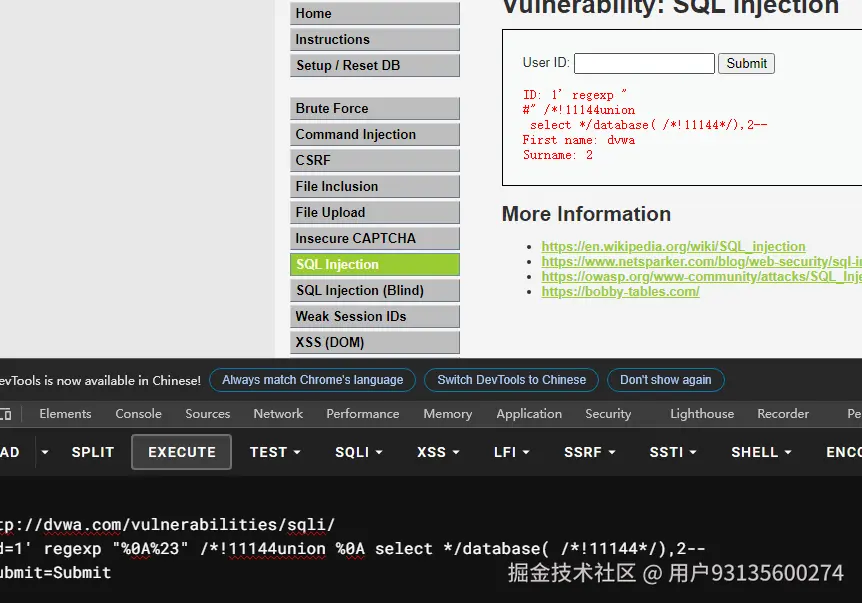Click the More Information heading
Viewport: 862px width, 603px height.
click(x=586, y=214)
